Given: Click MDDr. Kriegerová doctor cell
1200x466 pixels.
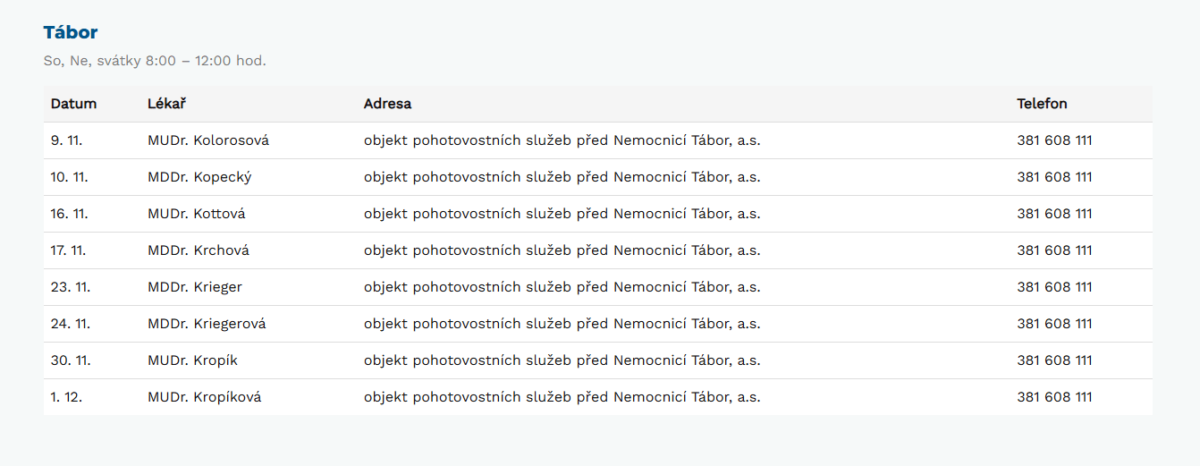Looking at the screenshot, I should (206, 324).
